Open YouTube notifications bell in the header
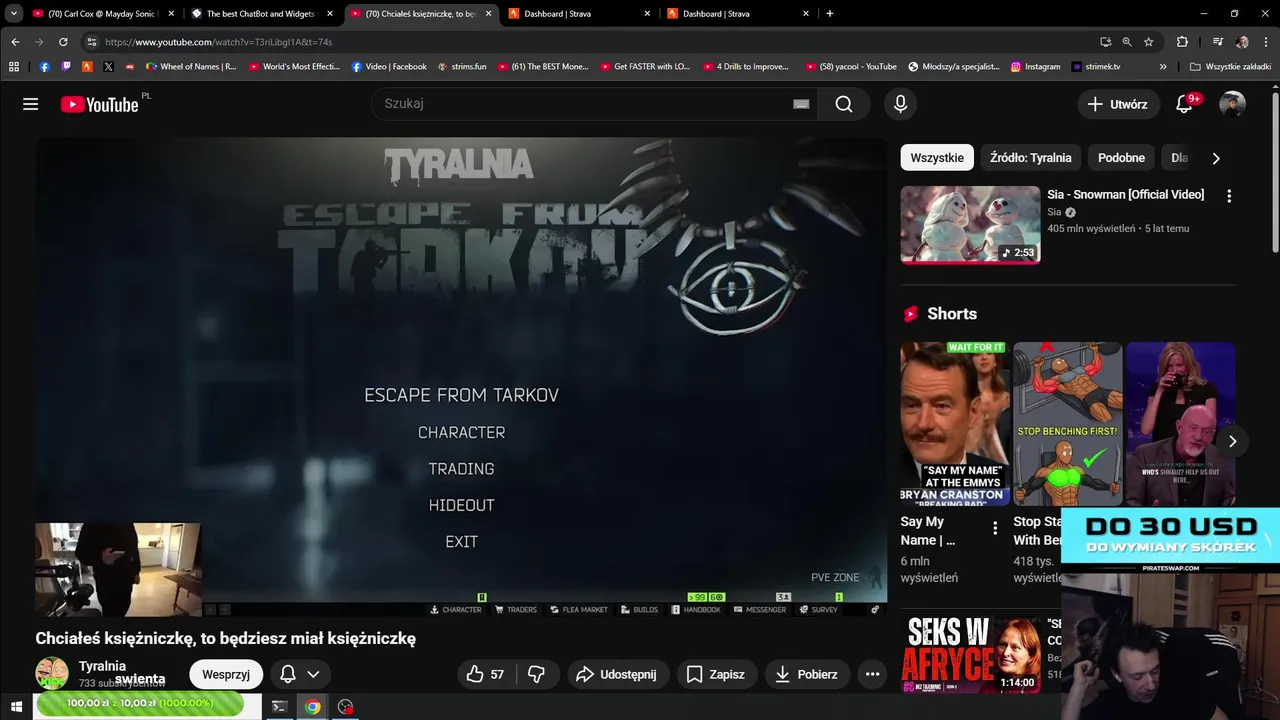The image size is (1280, 720). coord(1184,104)
